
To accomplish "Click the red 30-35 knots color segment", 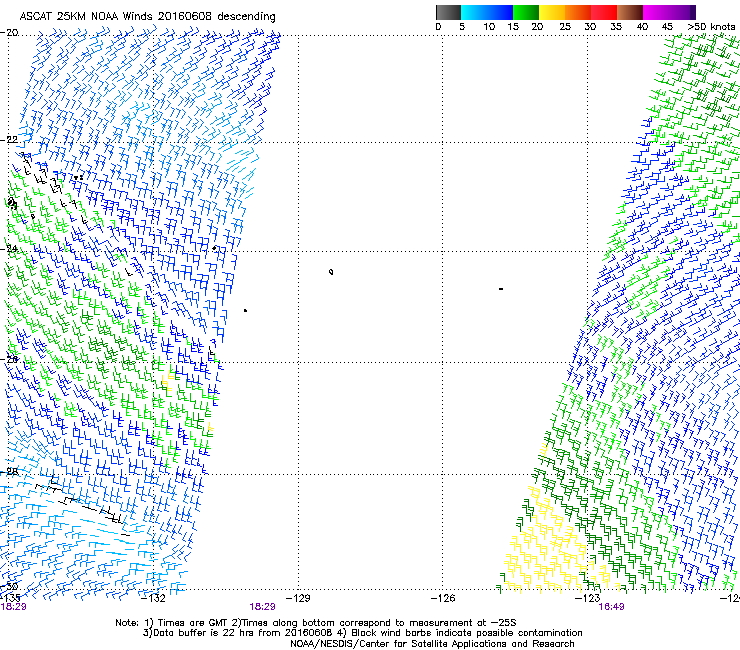I will pos(604,12).
